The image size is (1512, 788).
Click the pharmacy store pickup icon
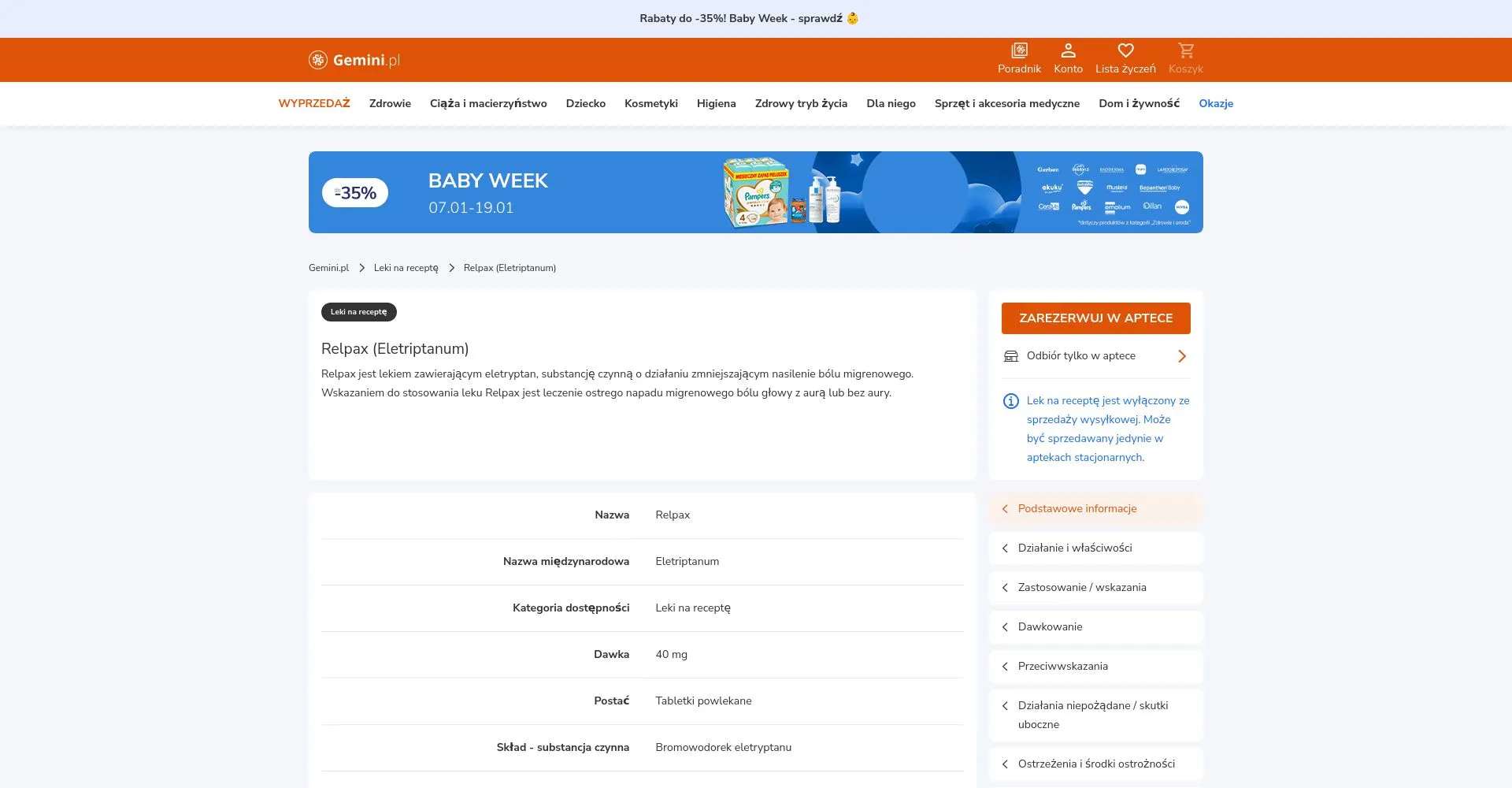pyautogui.click(x=1011, y=356)
